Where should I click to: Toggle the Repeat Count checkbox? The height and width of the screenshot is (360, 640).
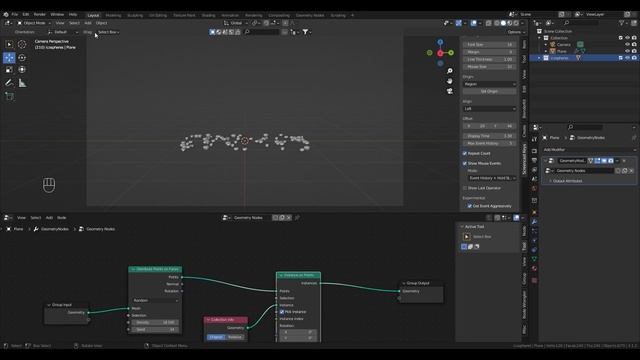(464, 153)
